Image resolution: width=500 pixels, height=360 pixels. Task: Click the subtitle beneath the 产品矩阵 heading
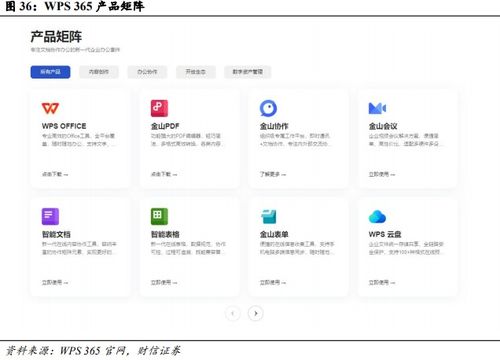(x=75, y=50)
